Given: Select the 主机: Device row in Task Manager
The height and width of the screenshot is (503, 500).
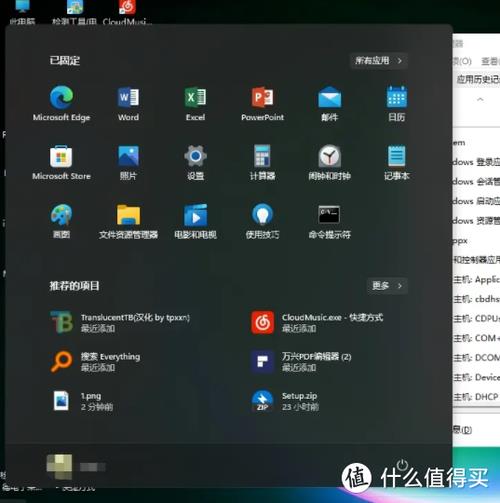Looking at the screenshot, I should click(x=476, y=377).
